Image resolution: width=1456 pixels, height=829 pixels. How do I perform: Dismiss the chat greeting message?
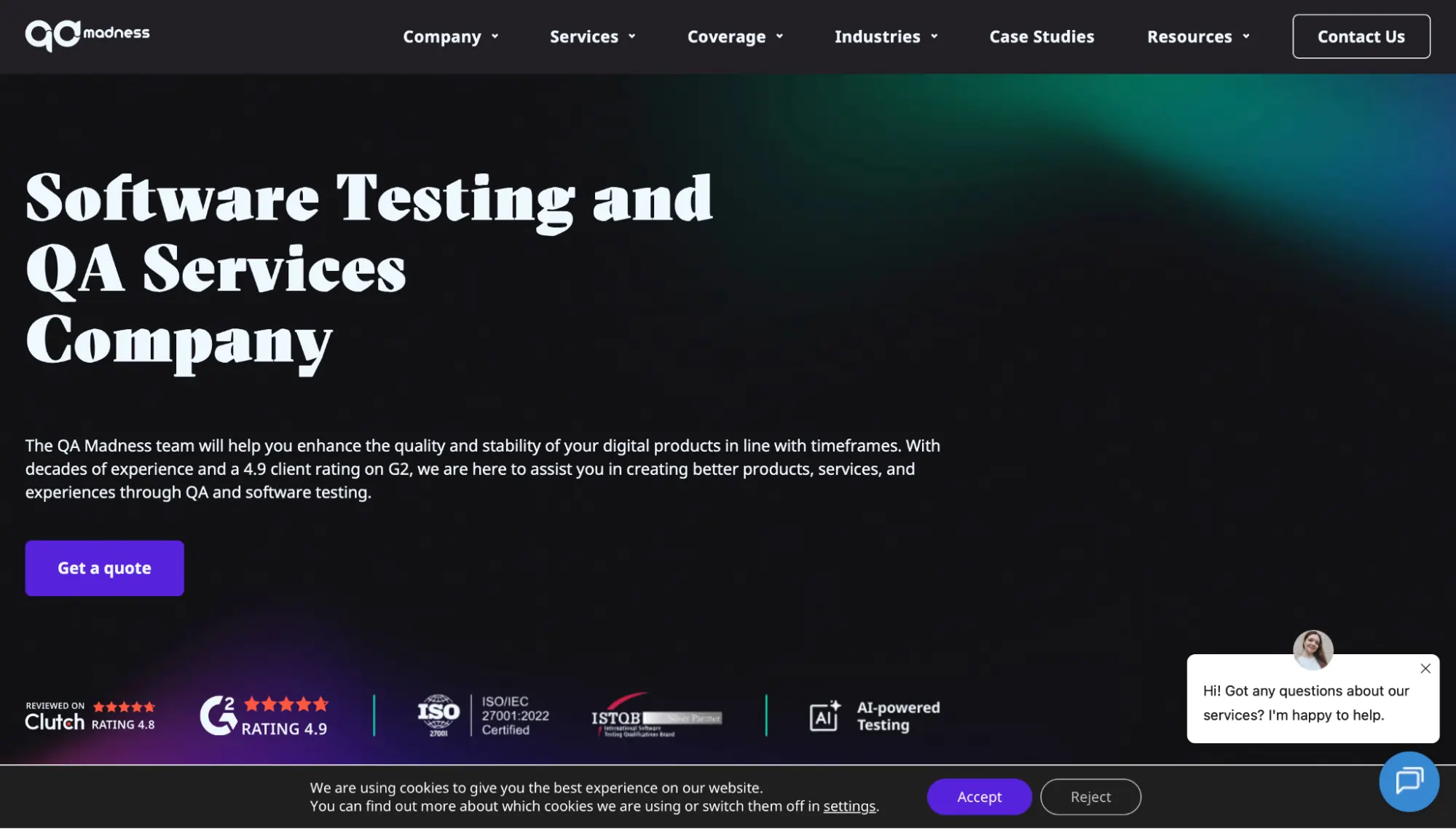pyautogui.click(x=1425, y=668)
